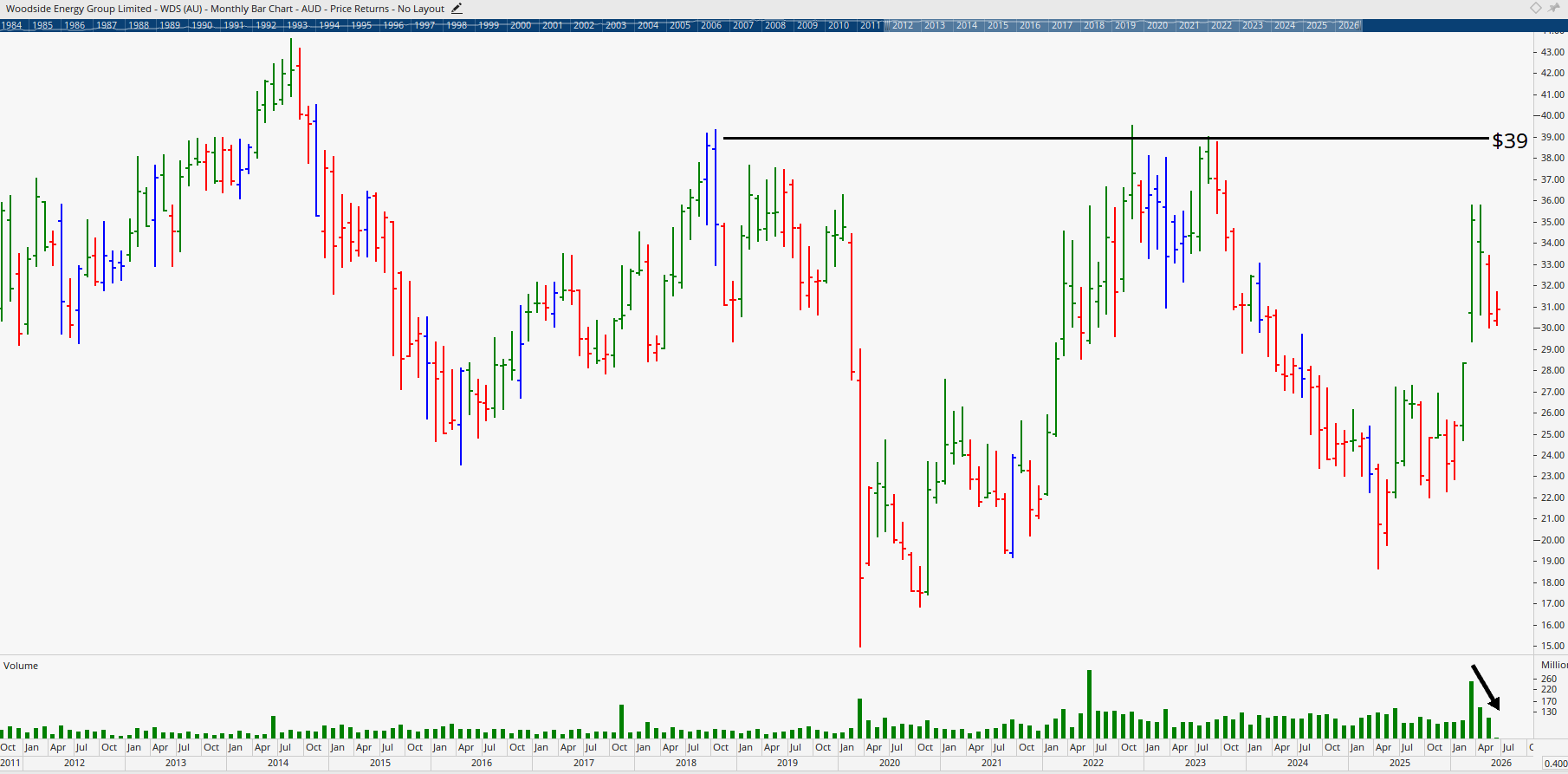Click the 220 volume axis label
Image resolution: width=1568 pixels, height=774 pixels.
tap(1549, 689)
